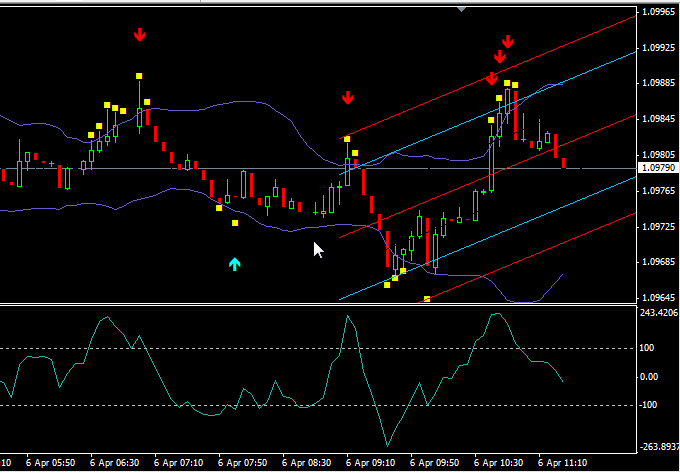Click the 6 Apr 11:10 time label
The image size is (680, 473).
point(562,462)
